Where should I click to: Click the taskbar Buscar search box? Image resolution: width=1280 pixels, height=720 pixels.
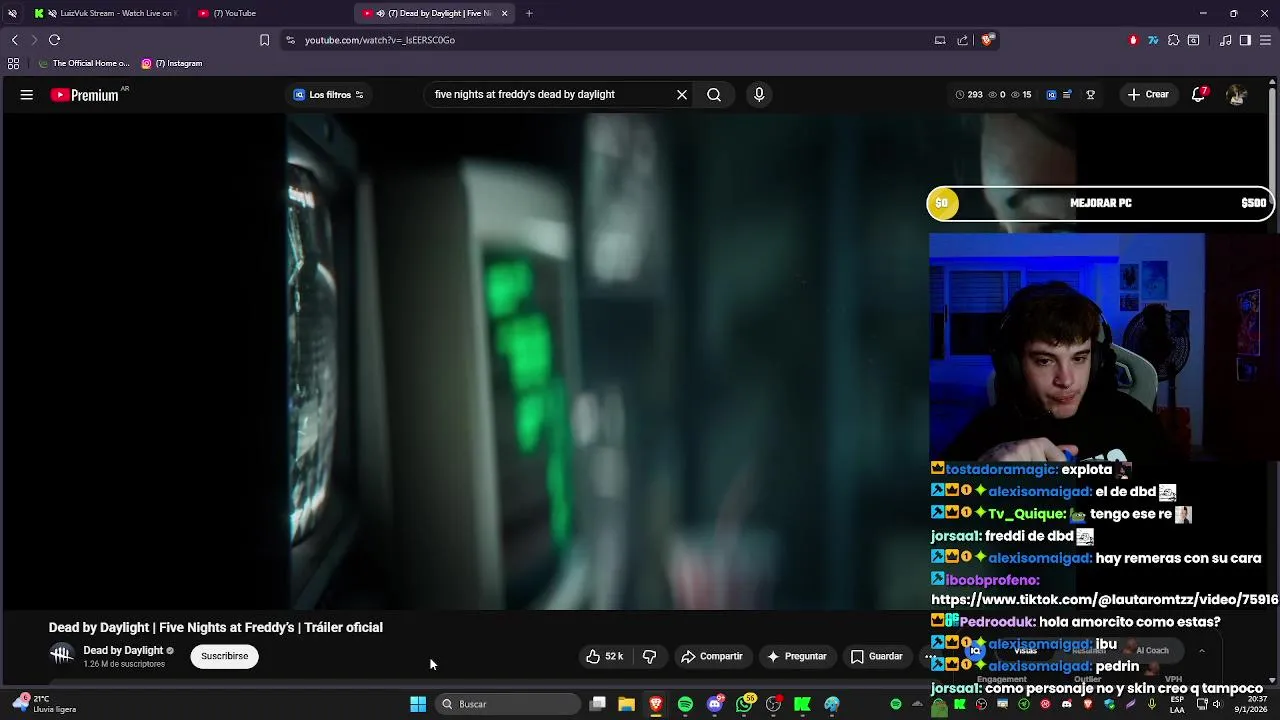pyautogui.click(x=509, y=704)
